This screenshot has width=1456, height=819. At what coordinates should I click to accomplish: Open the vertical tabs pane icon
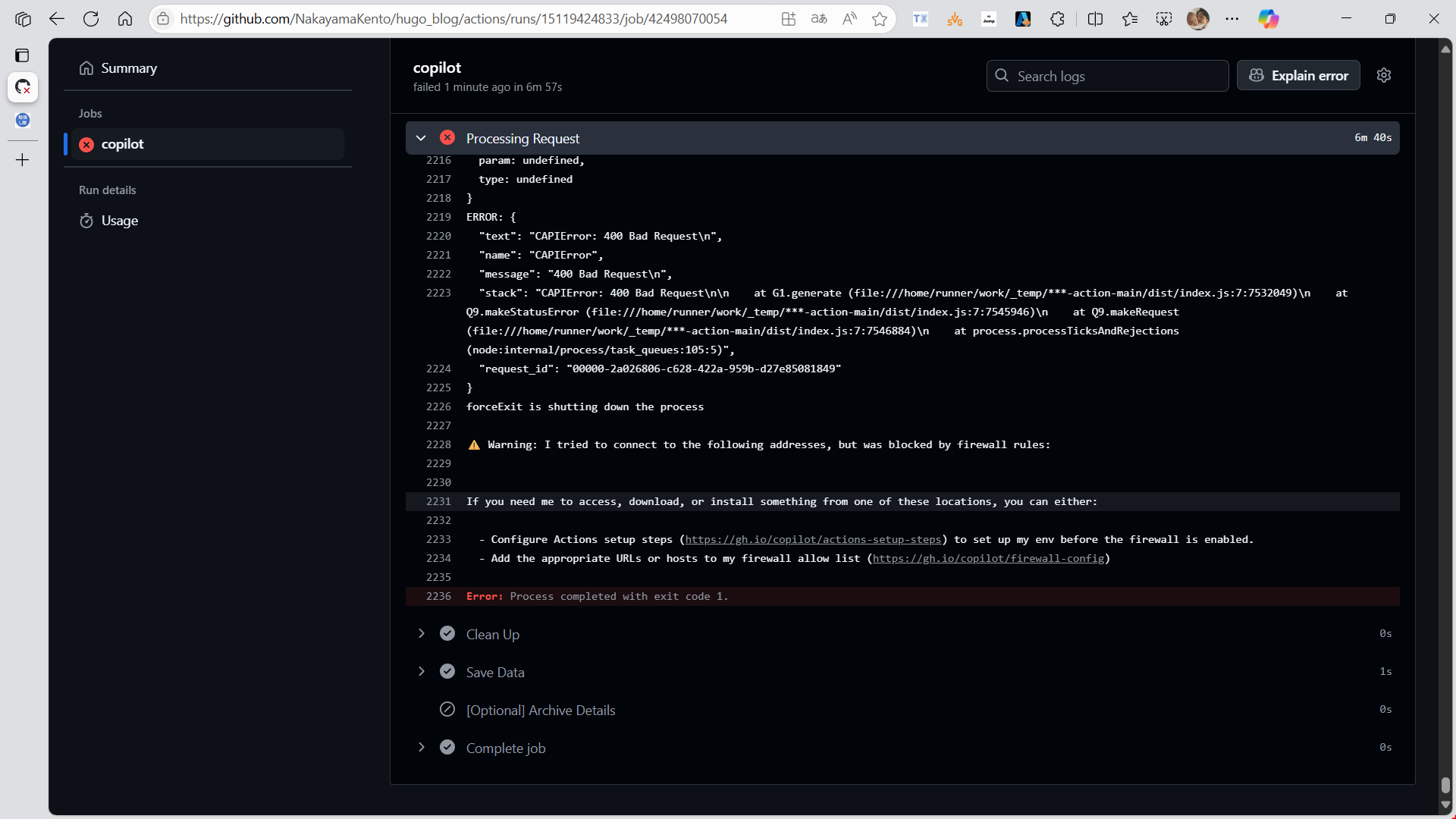(x=22, y=55)
